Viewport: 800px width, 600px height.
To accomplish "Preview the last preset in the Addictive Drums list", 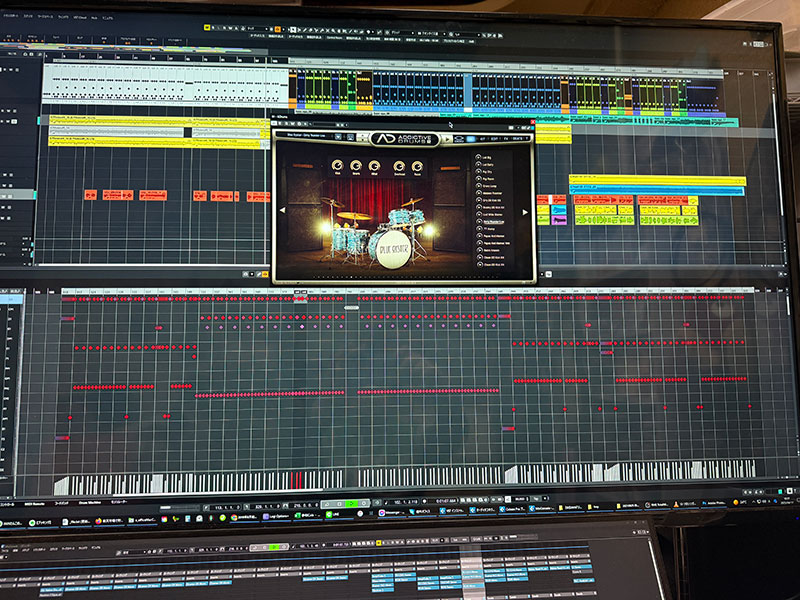I will (x=479, y=265).
